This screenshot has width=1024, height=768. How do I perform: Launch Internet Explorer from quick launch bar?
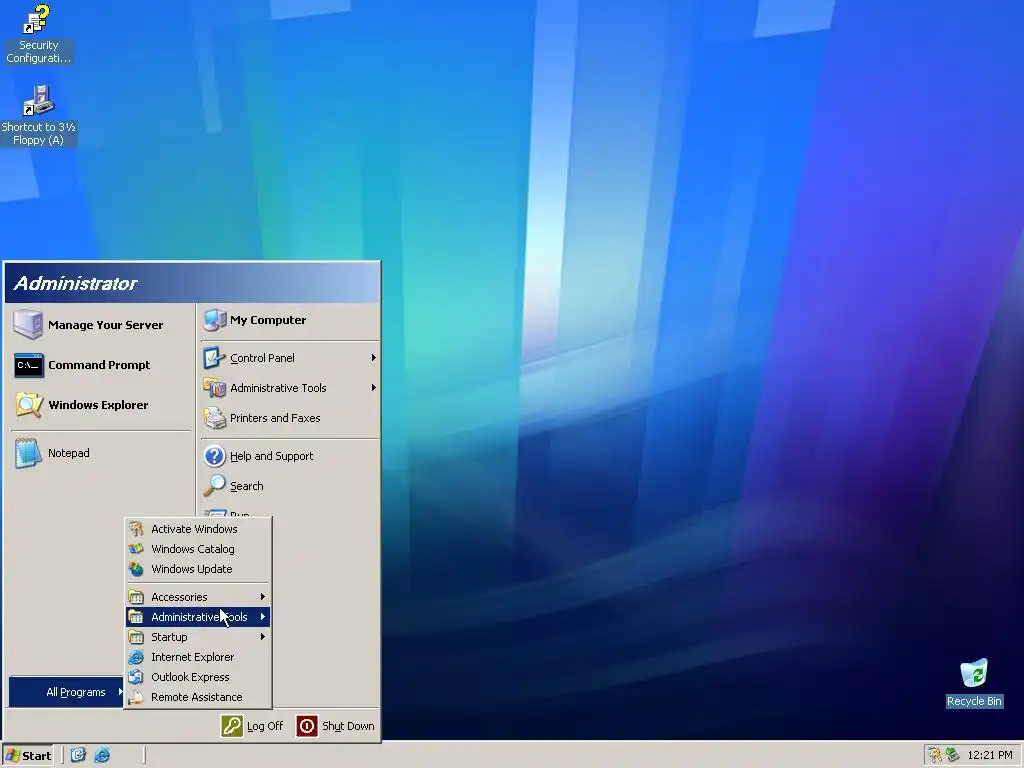point(103,756)
